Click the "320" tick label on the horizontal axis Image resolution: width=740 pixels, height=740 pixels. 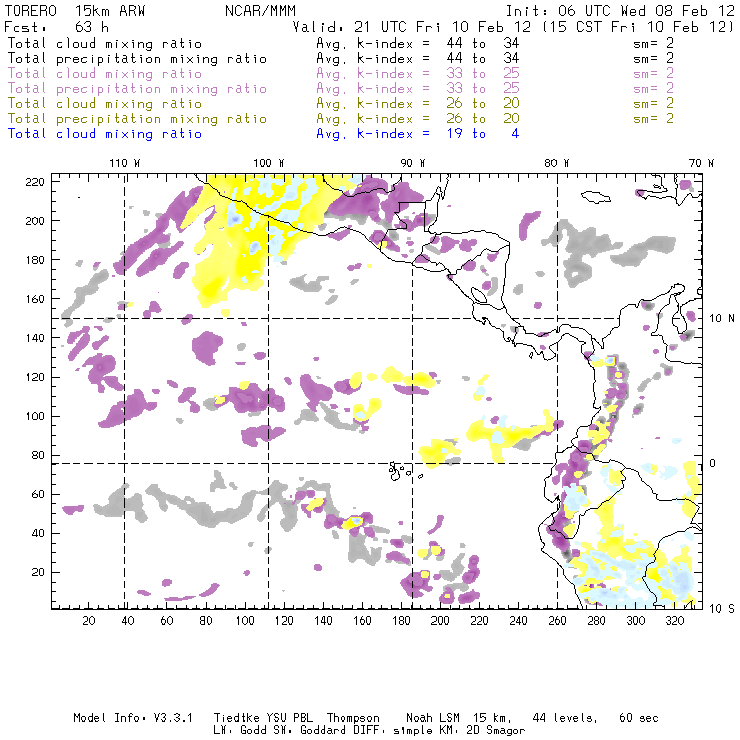(x=674, y=621)
